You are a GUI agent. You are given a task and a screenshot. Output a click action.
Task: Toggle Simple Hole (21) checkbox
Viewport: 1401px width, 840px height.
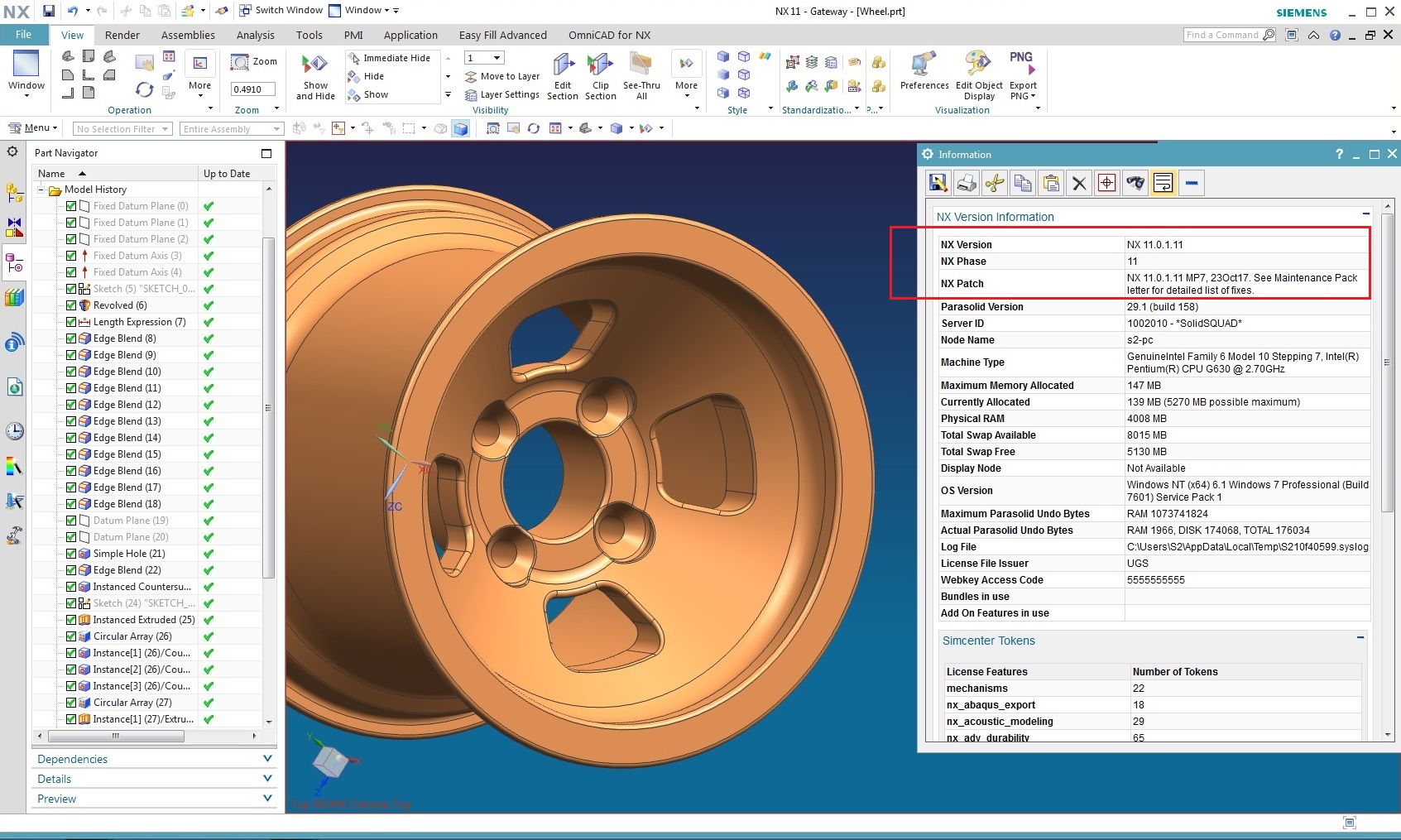click(x=71, y=554)
